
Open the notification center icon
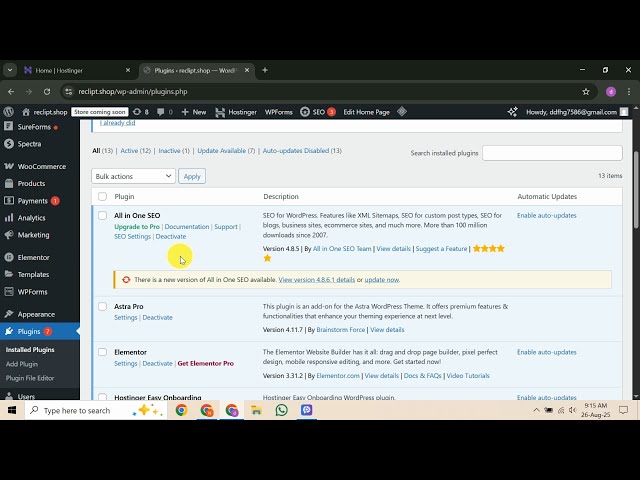623,410
